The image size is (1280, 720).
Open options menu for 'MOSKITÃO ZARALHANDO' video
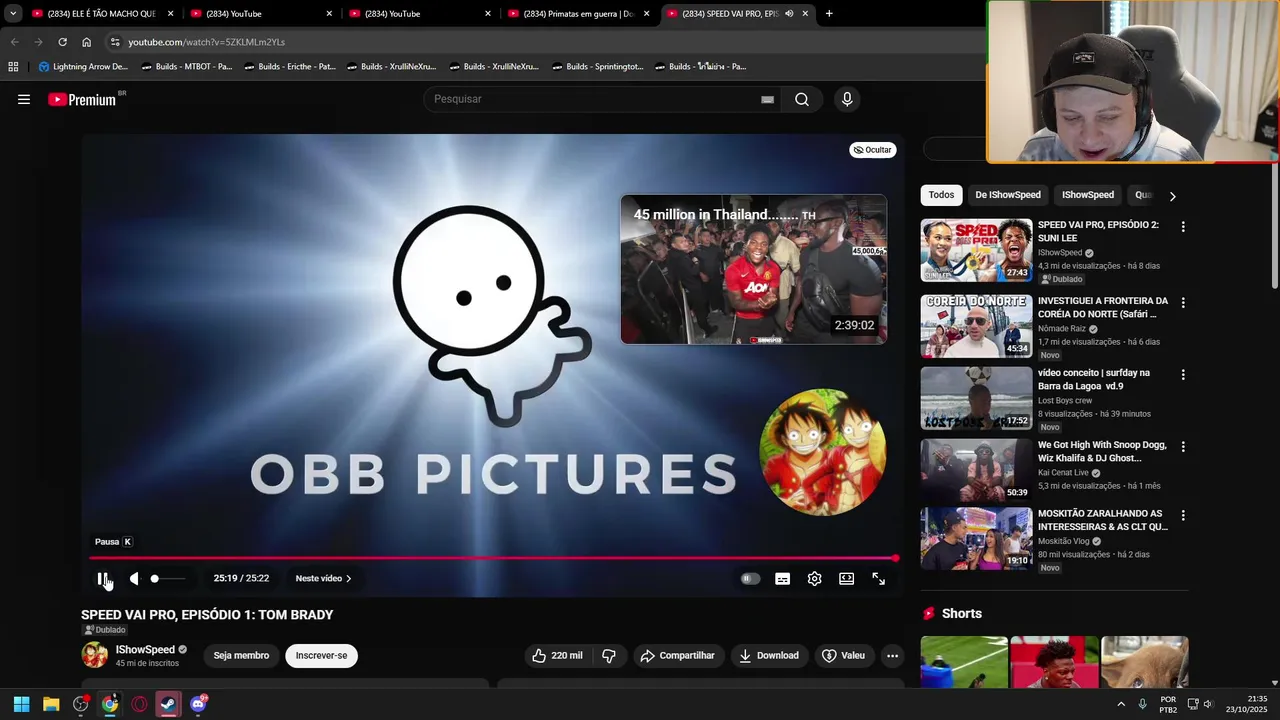(x=1183, y=515)
